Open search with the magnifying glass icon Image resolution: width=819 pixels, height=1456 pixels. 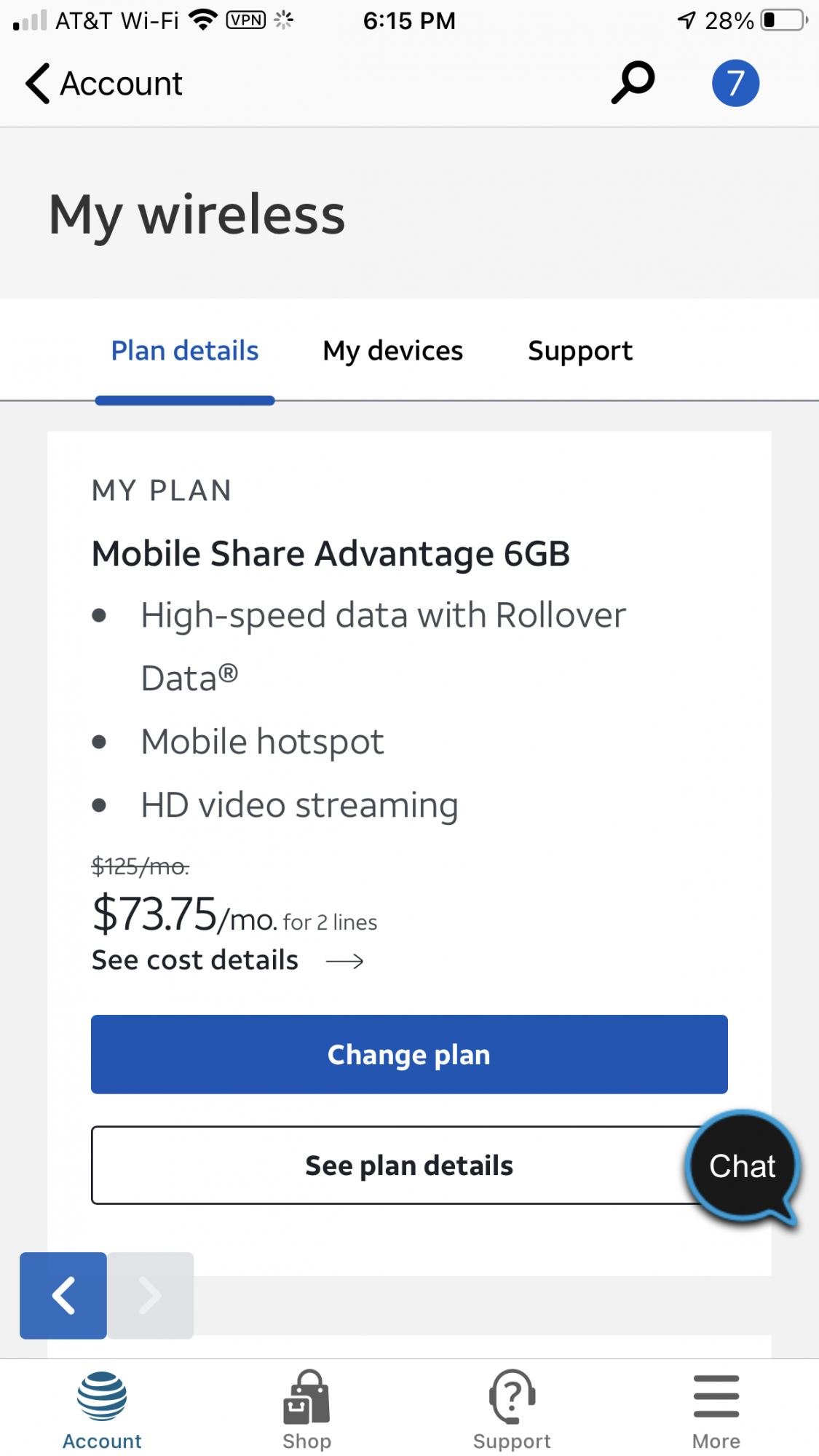[632, 82]
